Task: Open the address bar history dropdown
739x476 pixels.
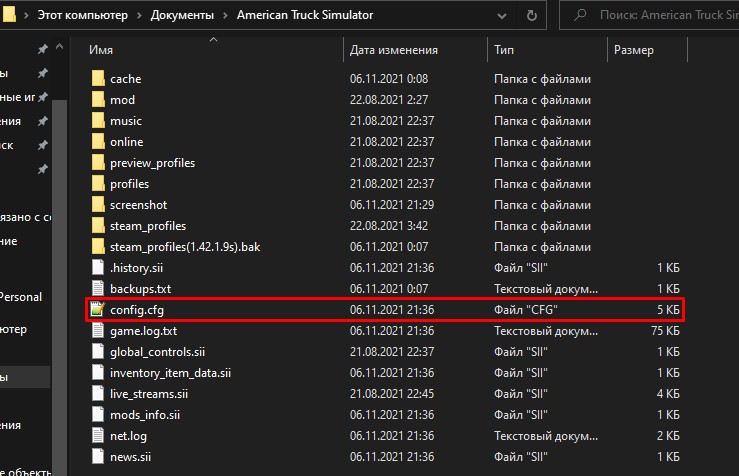Action: 506,16
